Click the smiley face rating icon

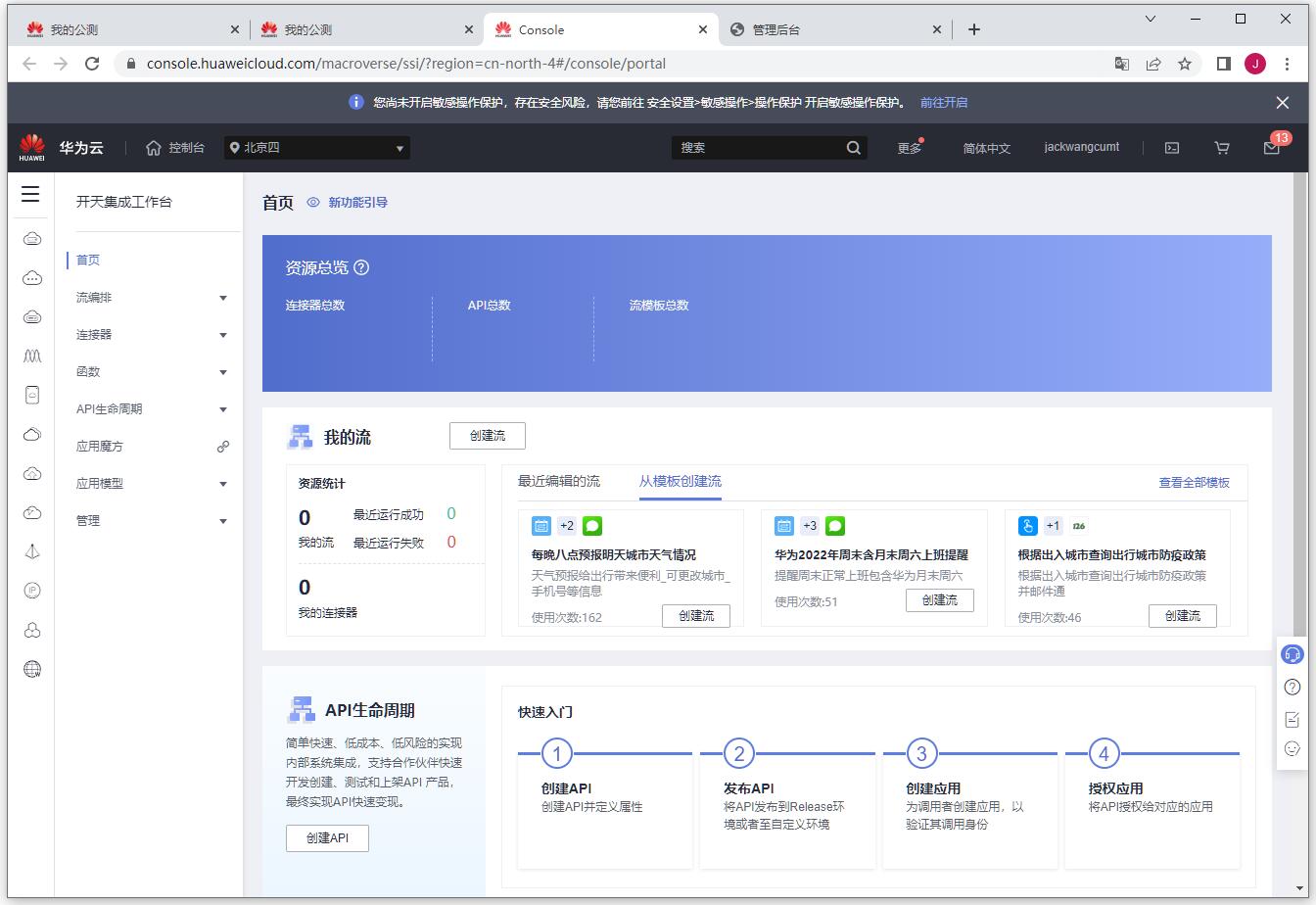pyautogui.click(x=1292, y=749)
